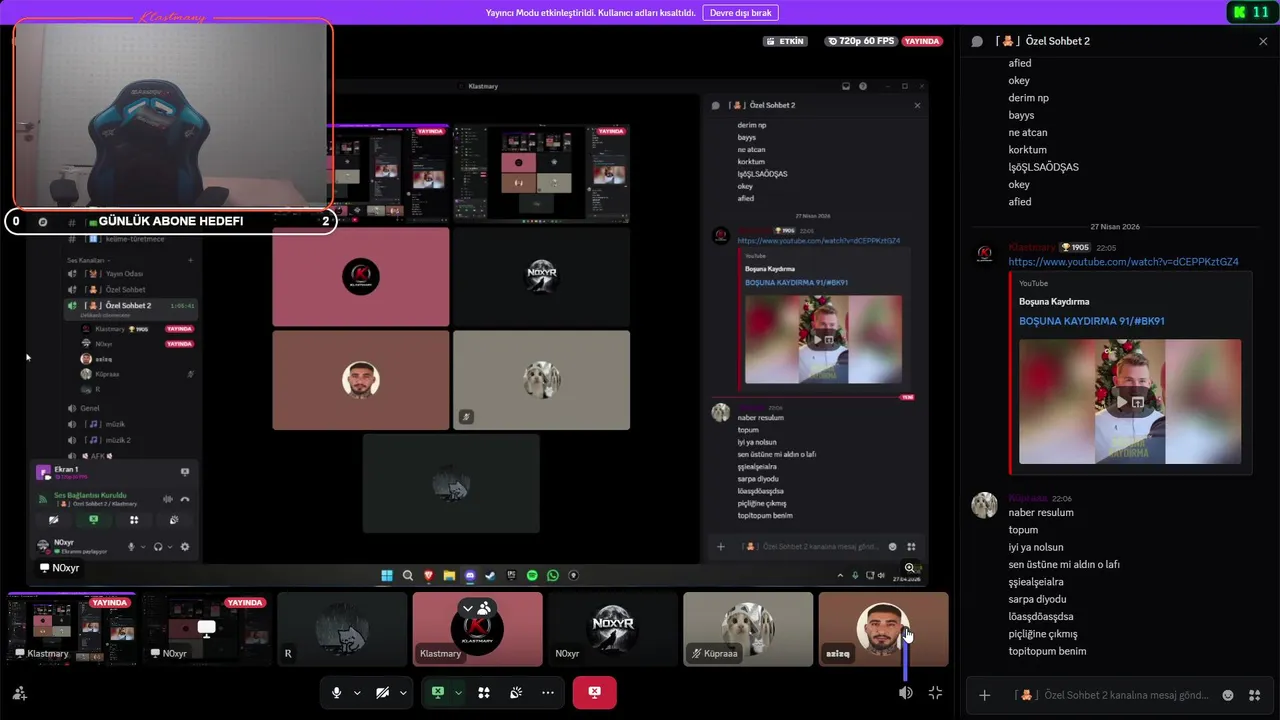This screenshot has width=1280, height=720.
Task: Close the Özel Sohbet 2 chat panel
Action: pos(1263,41)
